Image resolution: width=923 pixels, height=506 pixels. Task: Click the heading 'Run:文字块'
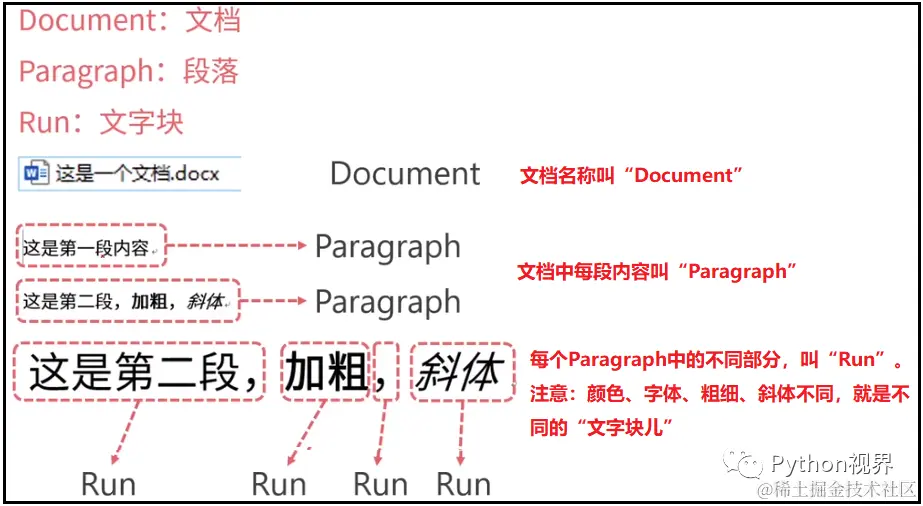tap(101, 122)
